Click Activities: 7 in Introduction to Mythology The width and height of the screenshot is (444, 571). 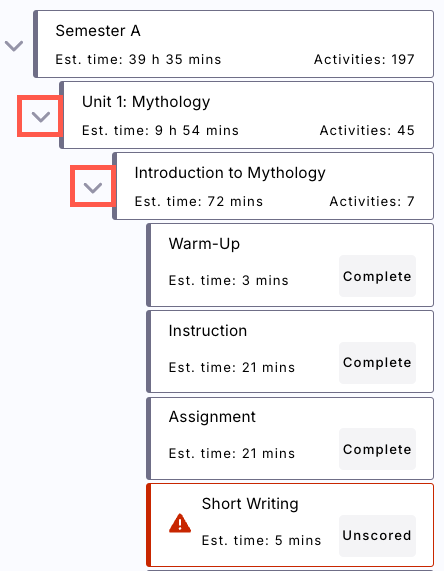coord(372,201)
